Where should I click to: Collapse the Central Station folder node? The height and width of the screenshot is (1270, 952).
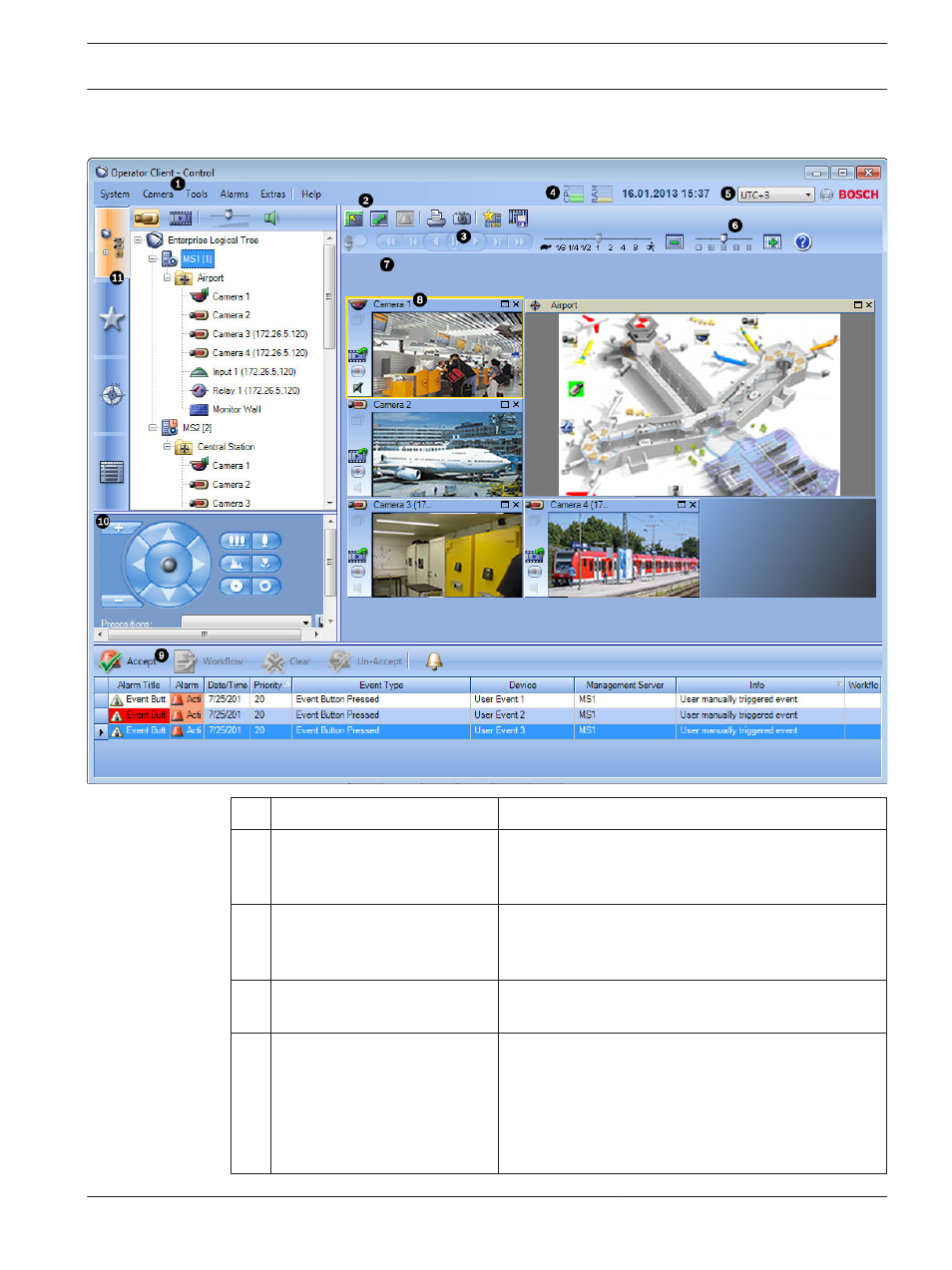coord(168,447)
